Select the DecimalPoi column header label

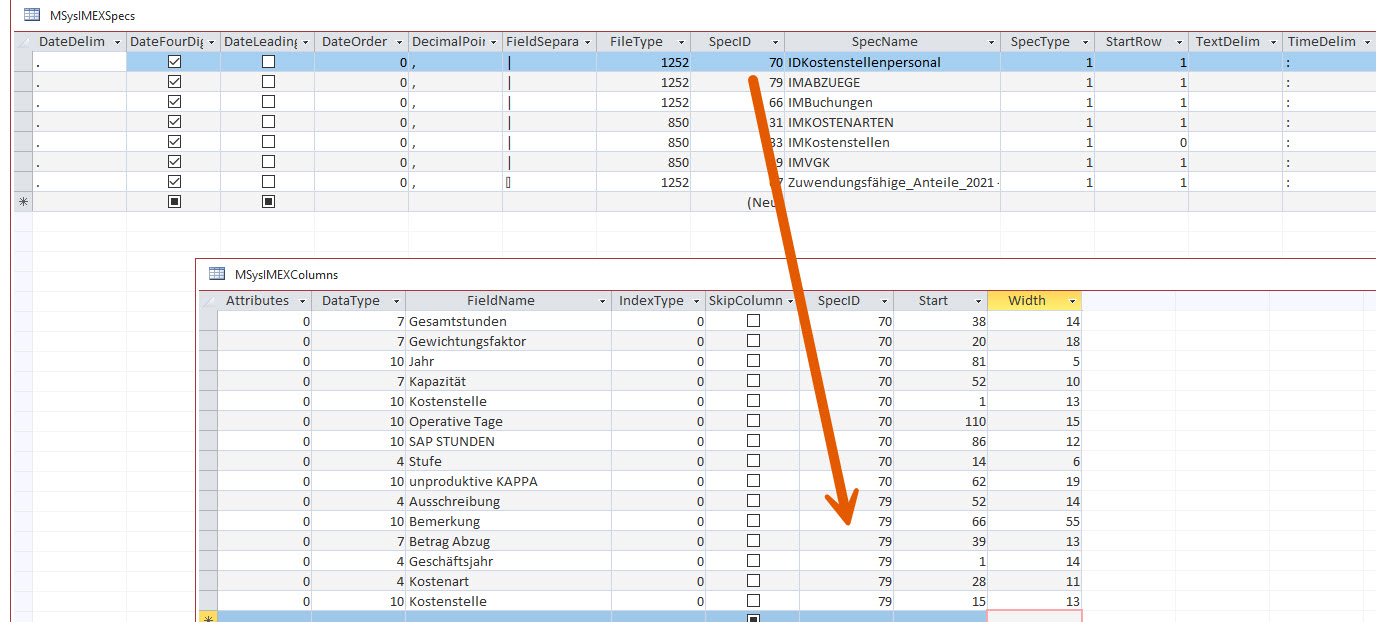[448, 42]
